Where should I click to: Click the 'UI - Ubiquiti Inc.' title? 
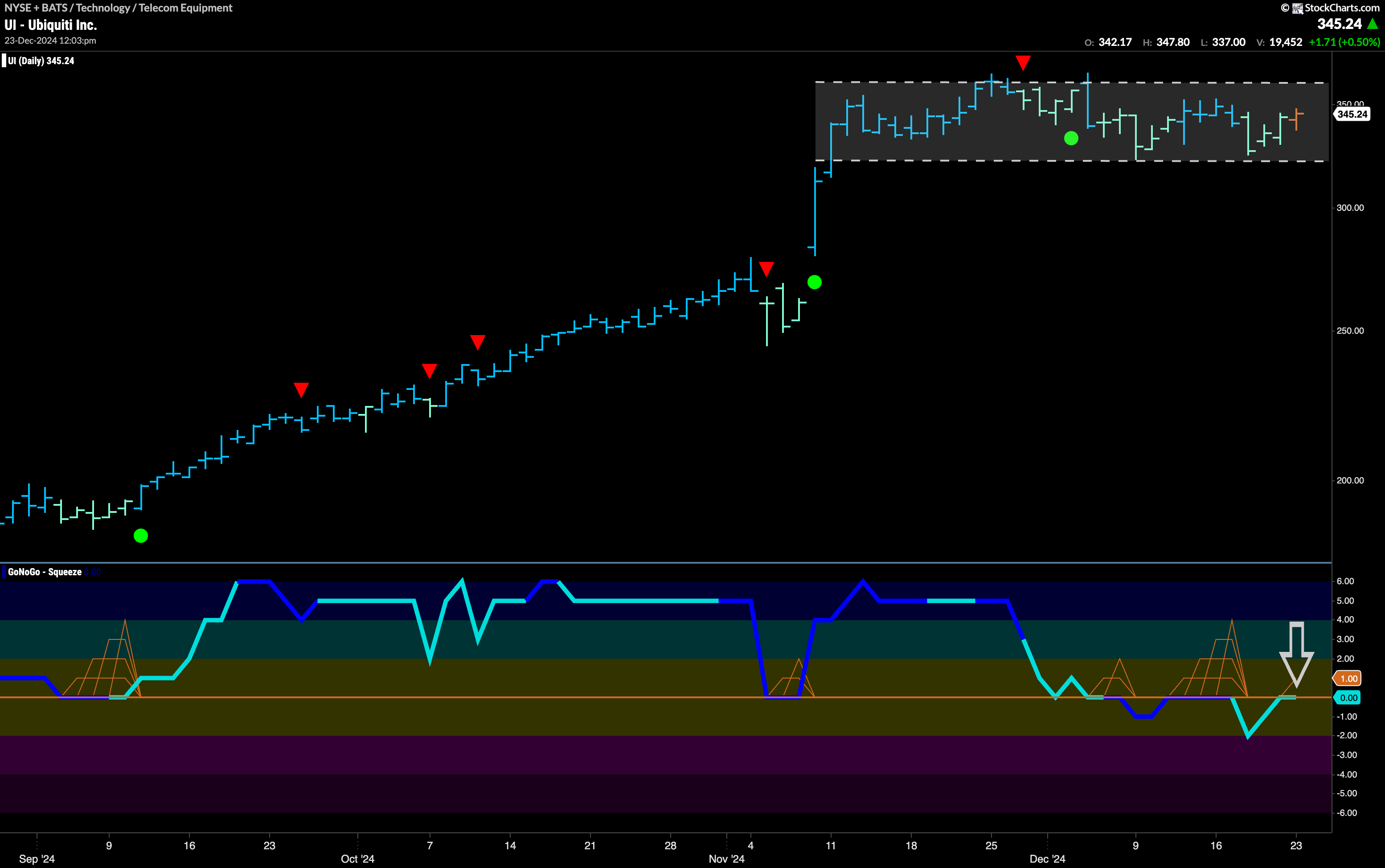(50, 25)
